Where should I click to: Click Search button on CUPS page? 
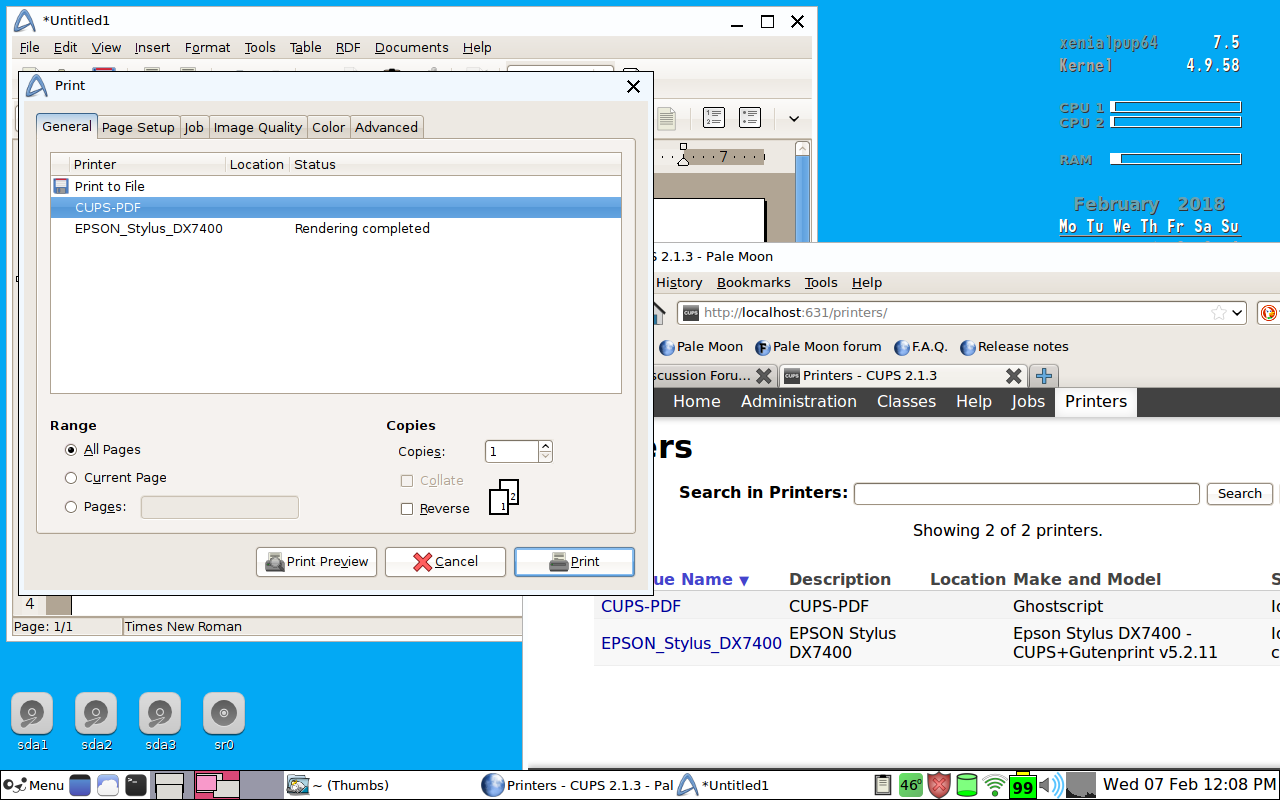(x=1240, y=494)
